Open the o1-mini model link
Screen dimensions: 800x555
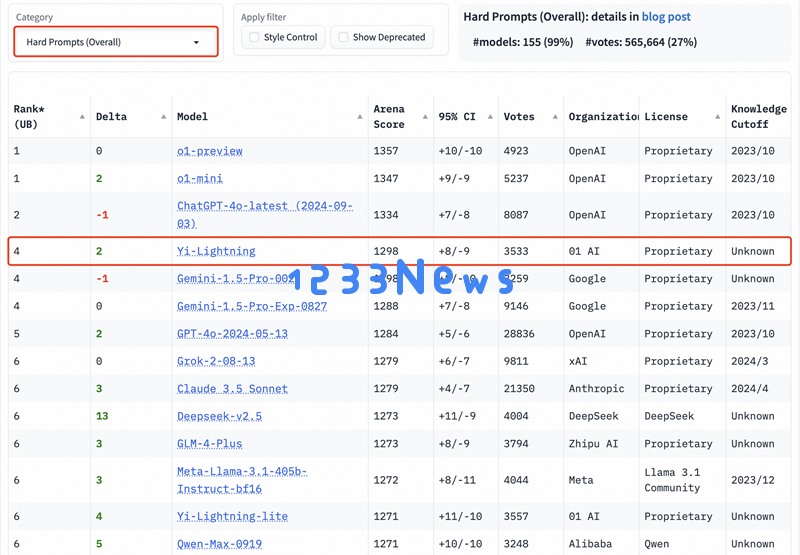(x=199, y=179)
